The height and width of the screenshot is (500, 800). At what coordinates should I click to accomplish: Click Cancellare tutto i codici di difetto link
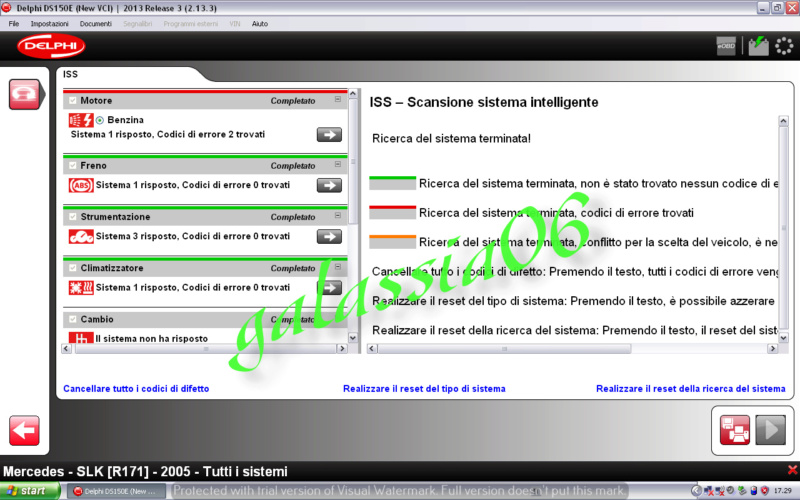136,389
